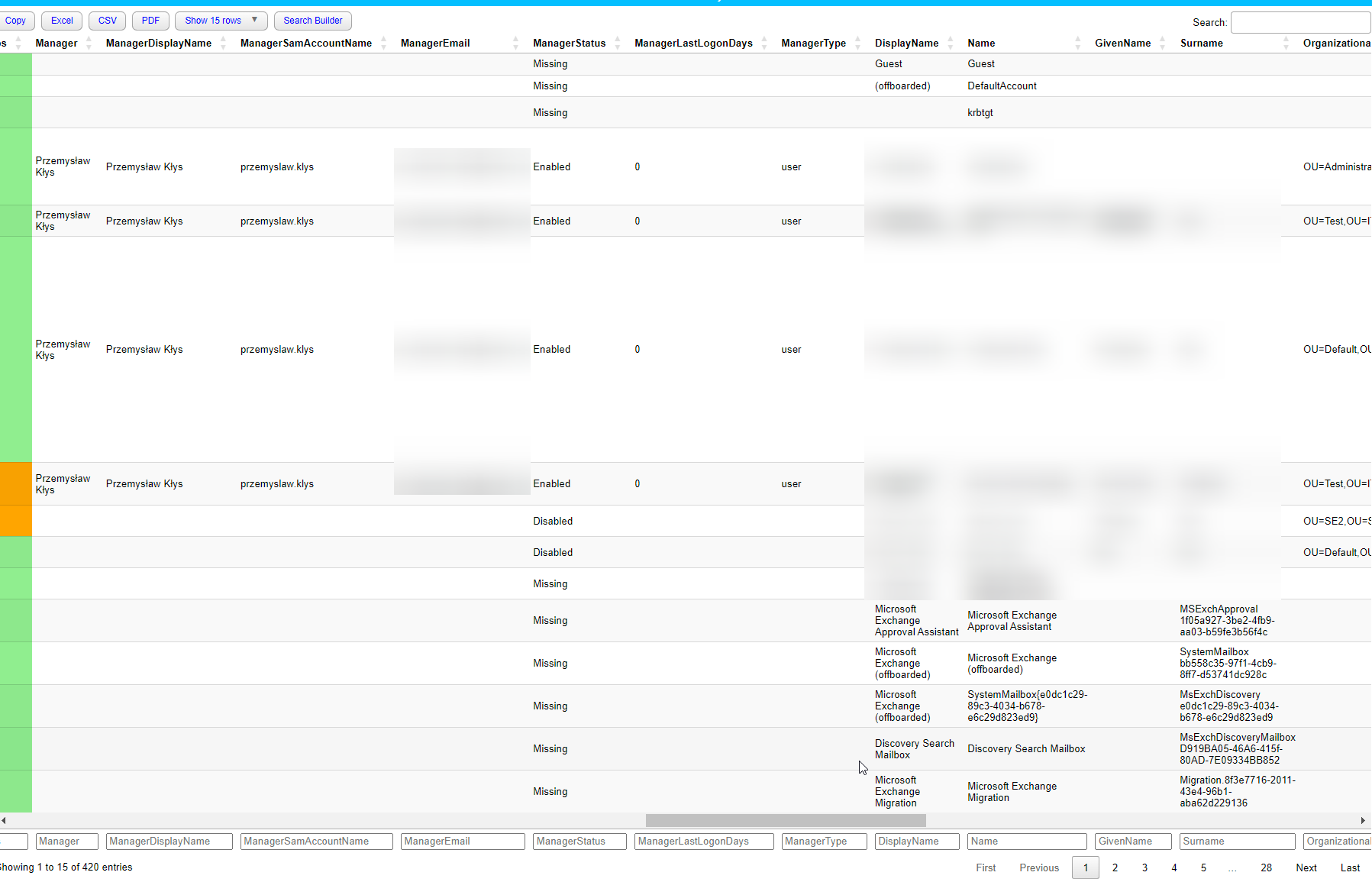Go to page 3

[x=1144, y=867]
